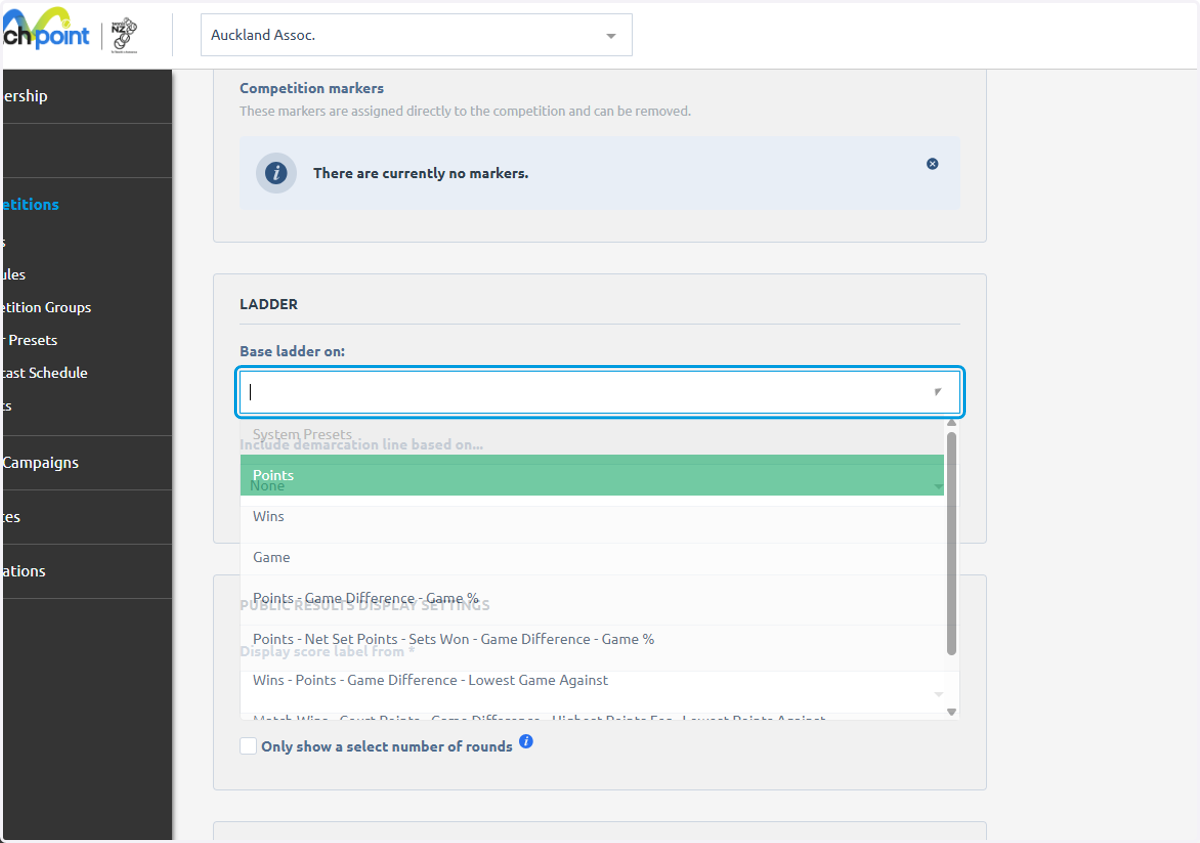Select the Points ladder option
Viewport: 1200px width, 843px height.
pos(592,475)
